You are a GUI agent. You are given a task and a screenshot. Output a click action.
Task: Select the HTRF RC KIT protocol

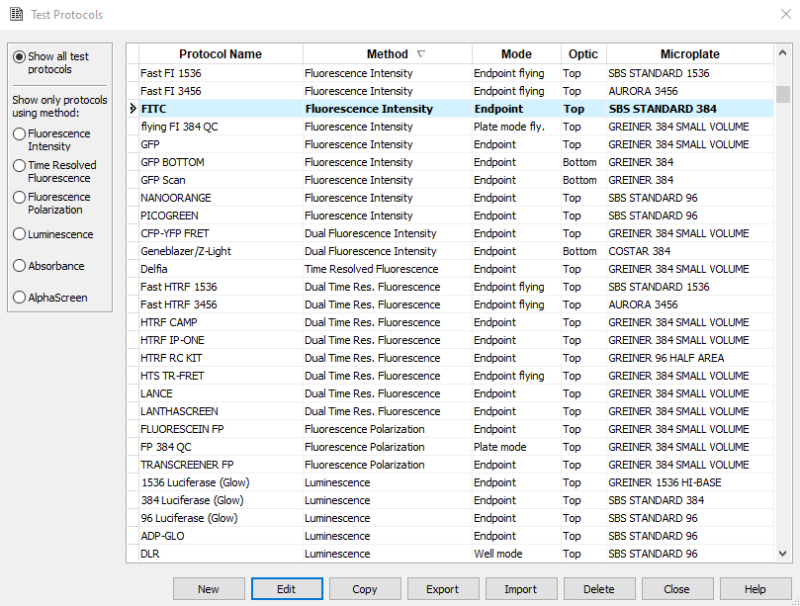click(x=171, y=358)
